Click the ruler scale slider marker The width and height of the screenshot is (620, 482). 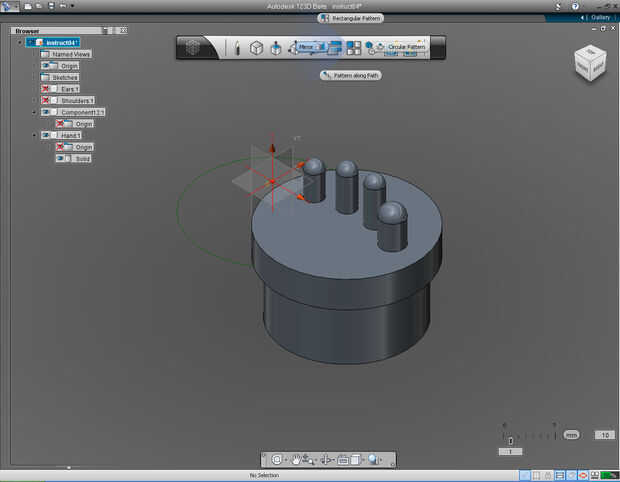511,440
